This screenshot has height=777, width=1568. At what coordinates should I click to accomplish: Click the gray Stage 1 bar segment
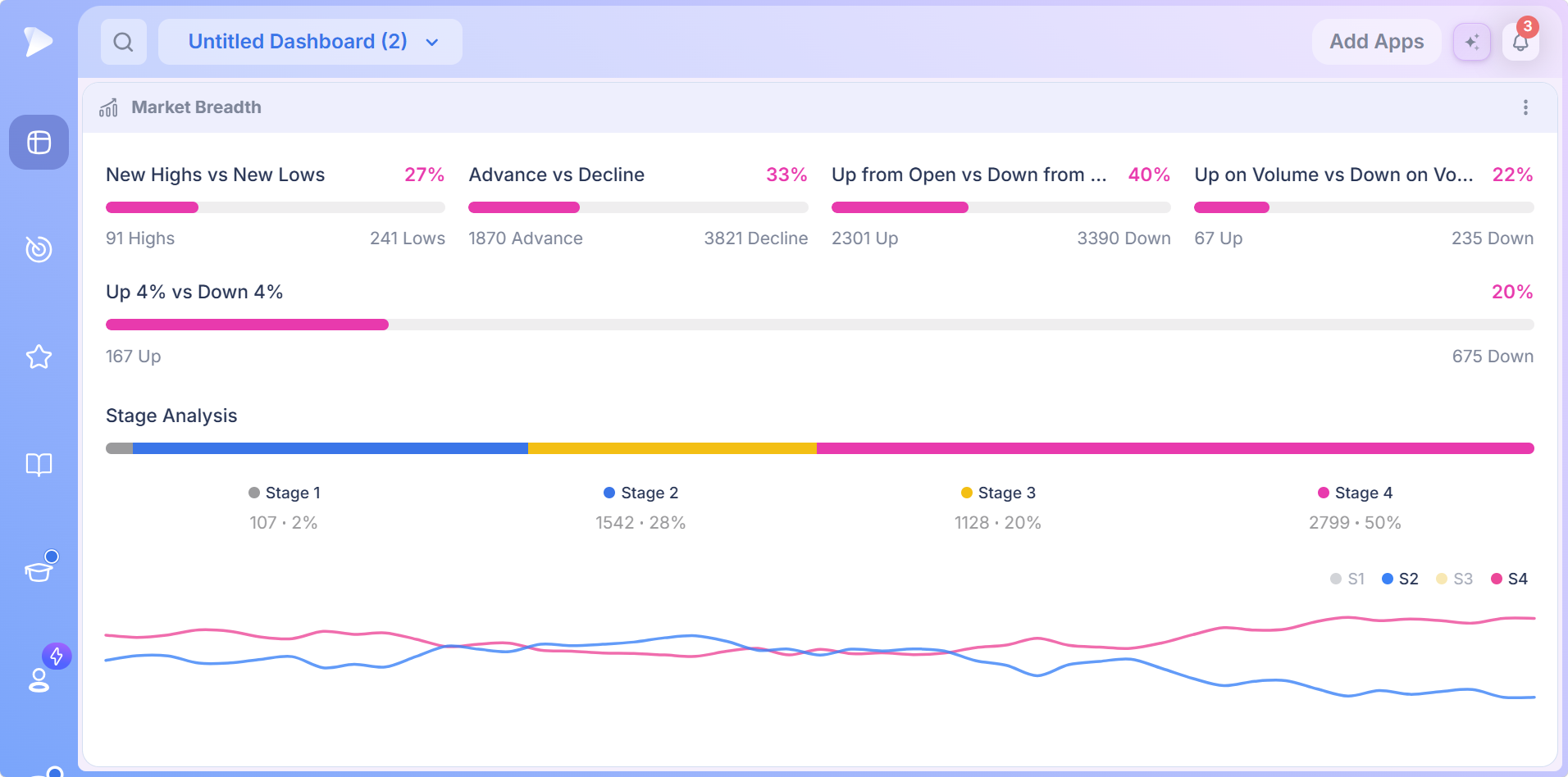click(x=119, y=448)
